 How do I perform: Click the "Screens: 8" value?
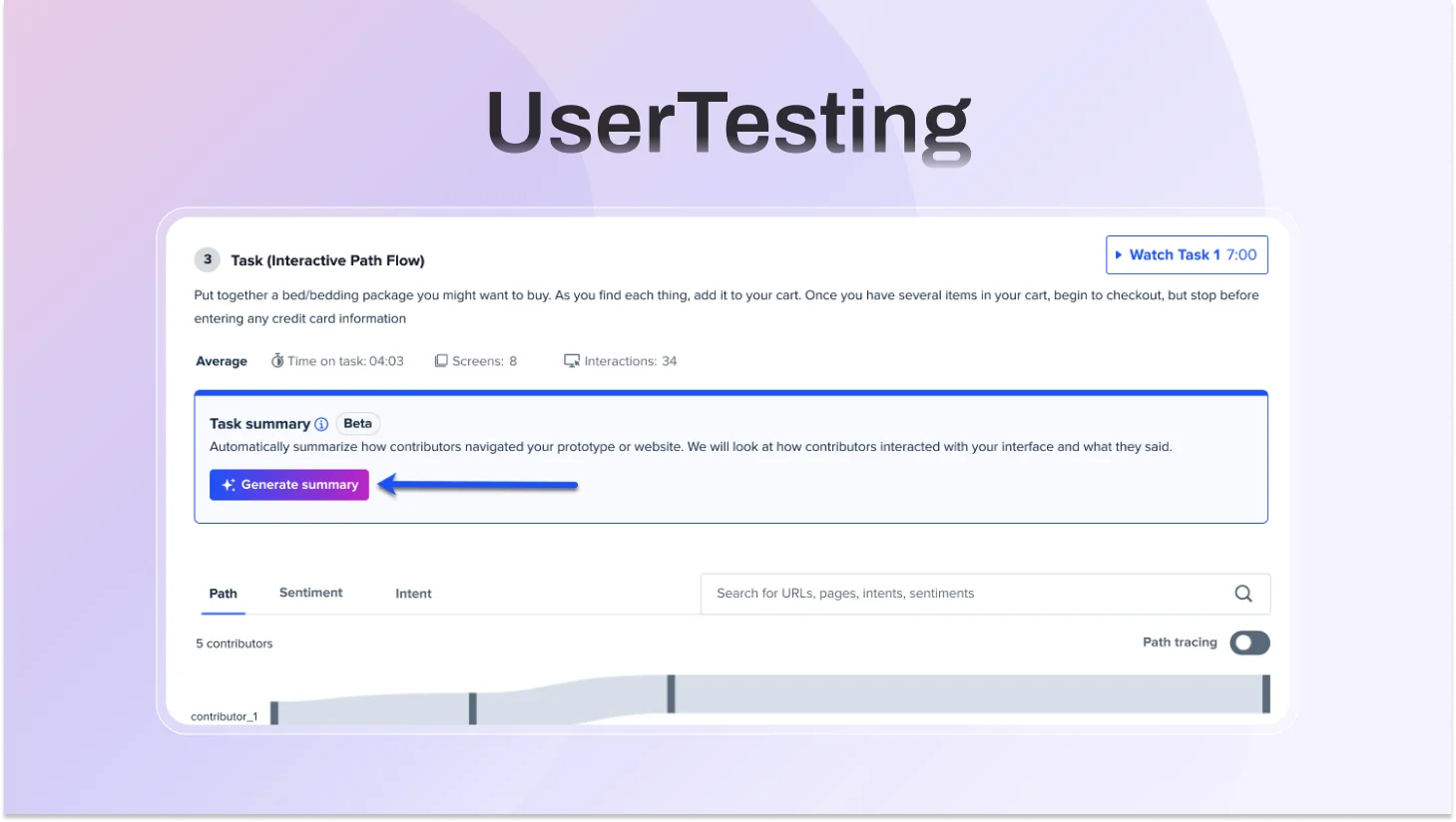485,361
